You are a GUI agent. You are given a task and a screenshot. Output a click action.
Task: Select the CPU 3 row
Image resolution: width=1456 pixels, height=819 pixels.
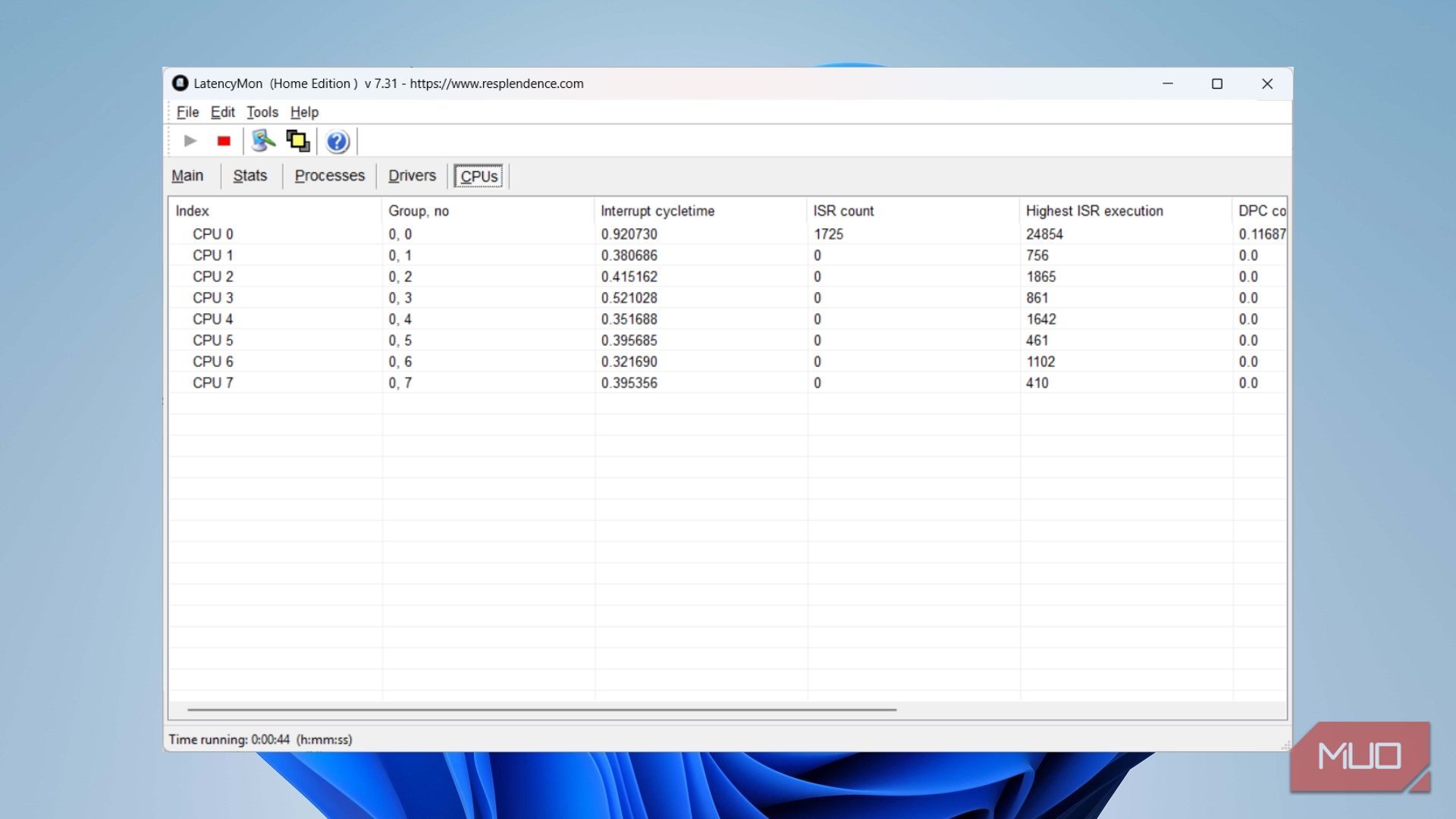coord(728,298)
